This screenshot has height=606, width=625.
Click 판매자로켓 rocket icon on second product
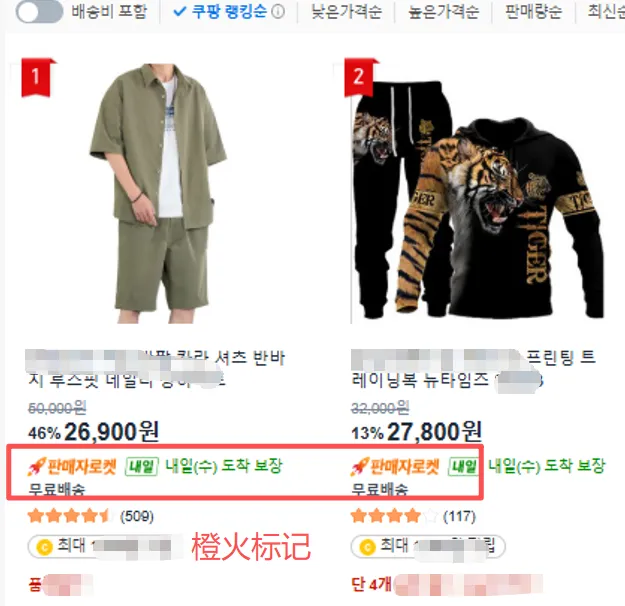point(360,466)
